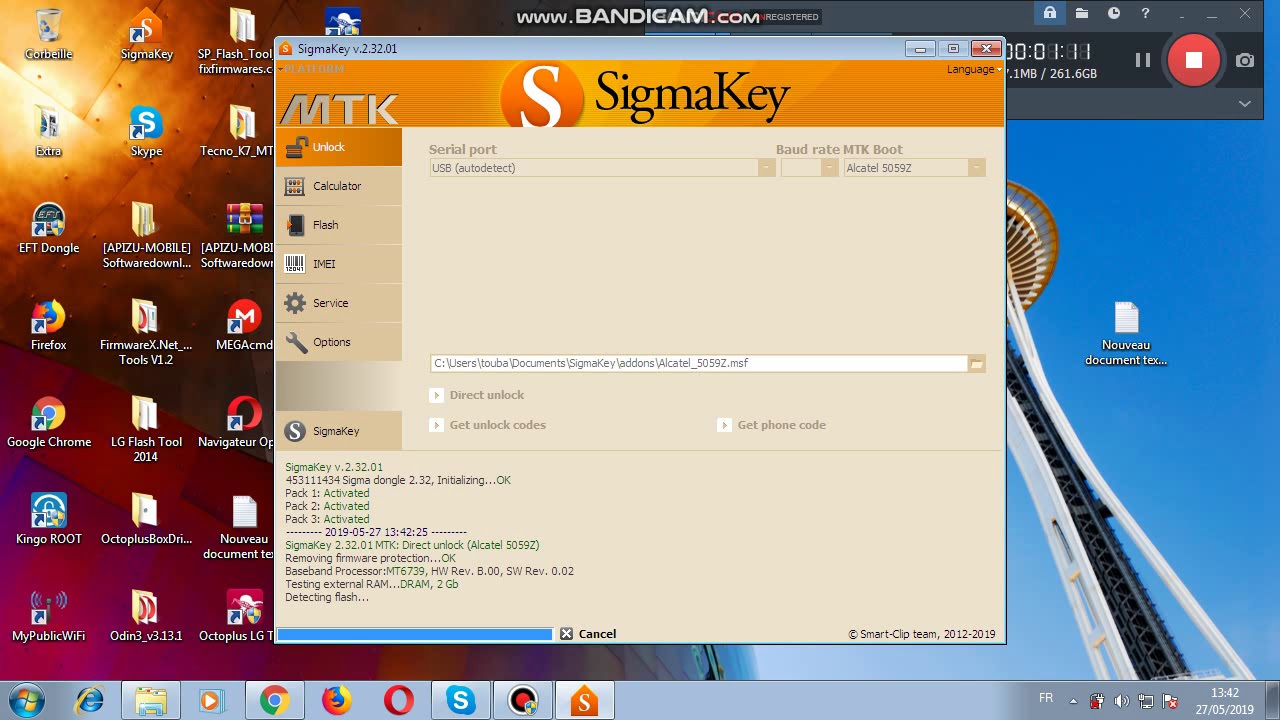Select the Kingo ROOT desktop icon

pos(48,520)
